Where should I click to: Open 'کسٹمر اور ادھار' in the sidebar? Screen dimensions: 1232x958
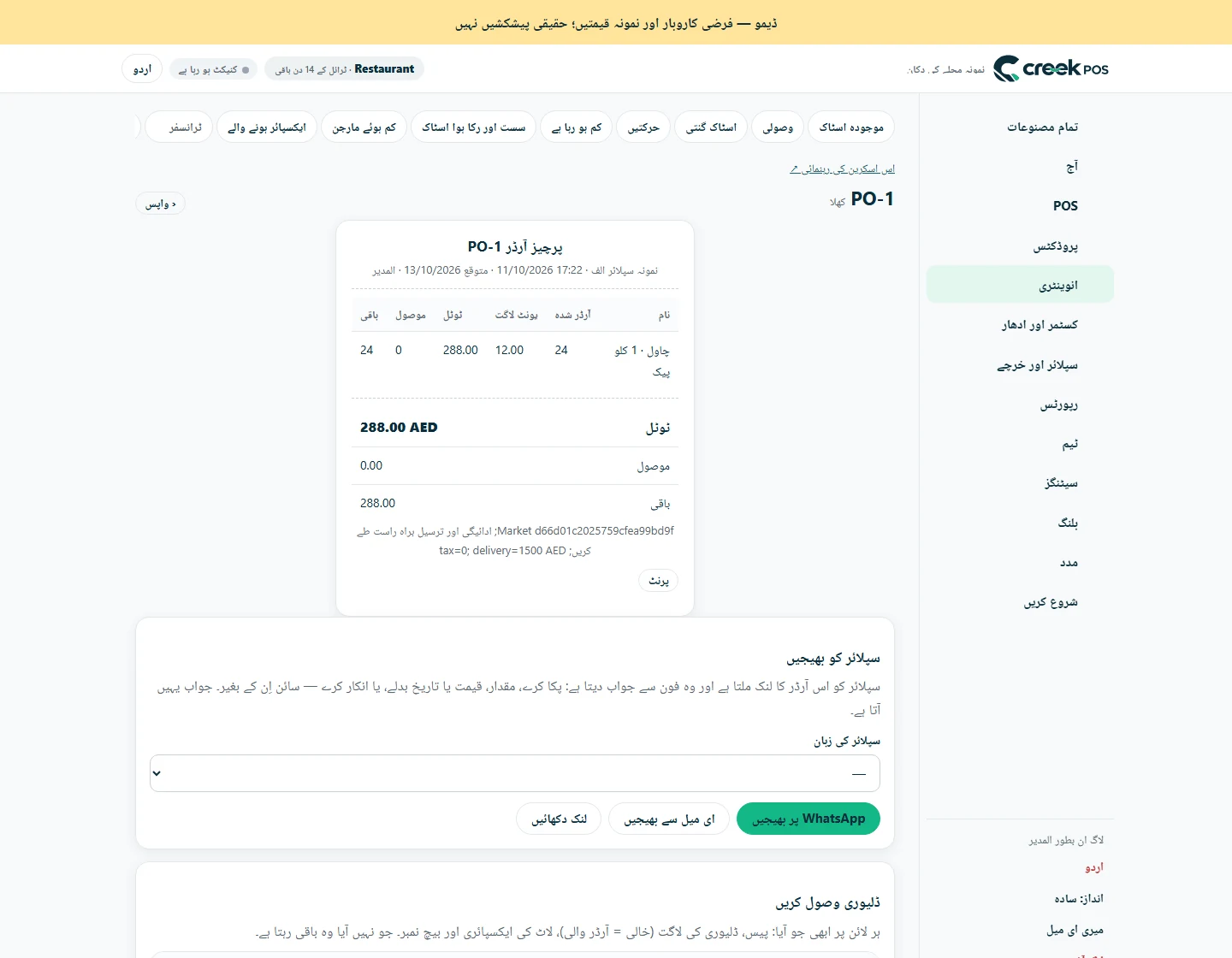tap(1020, 324)
